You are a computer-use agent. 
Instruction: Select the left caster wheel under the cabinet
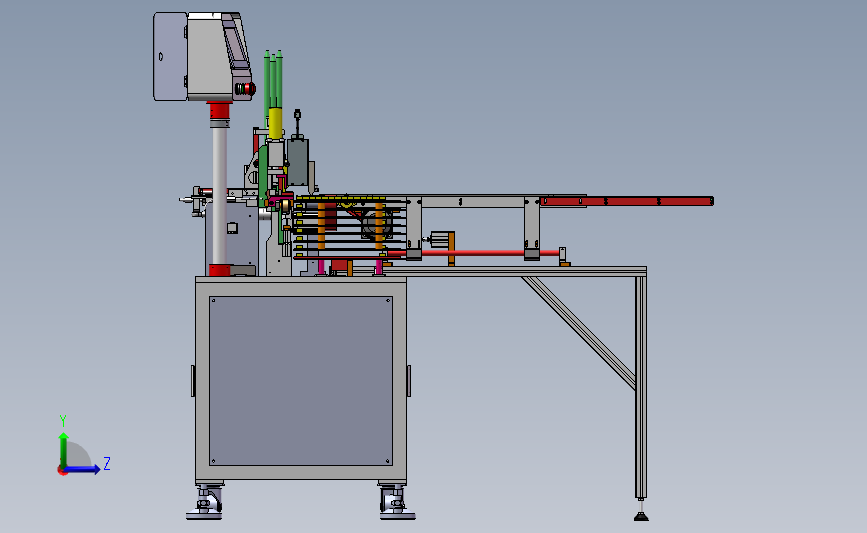click(205, 501)
